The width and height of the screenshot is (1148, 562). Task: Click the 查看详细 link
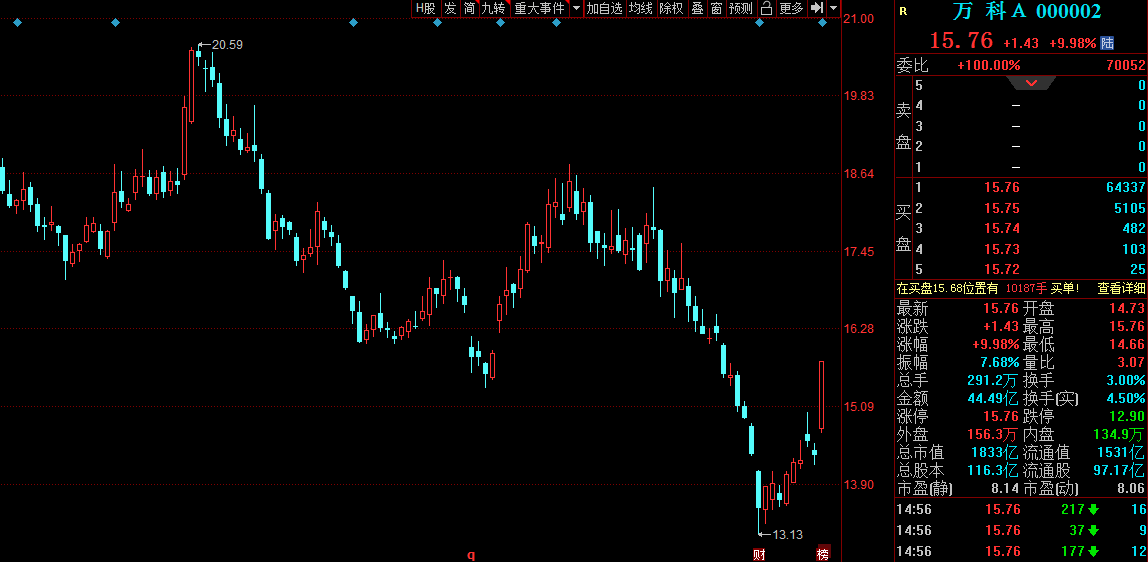pos(1121,288)
